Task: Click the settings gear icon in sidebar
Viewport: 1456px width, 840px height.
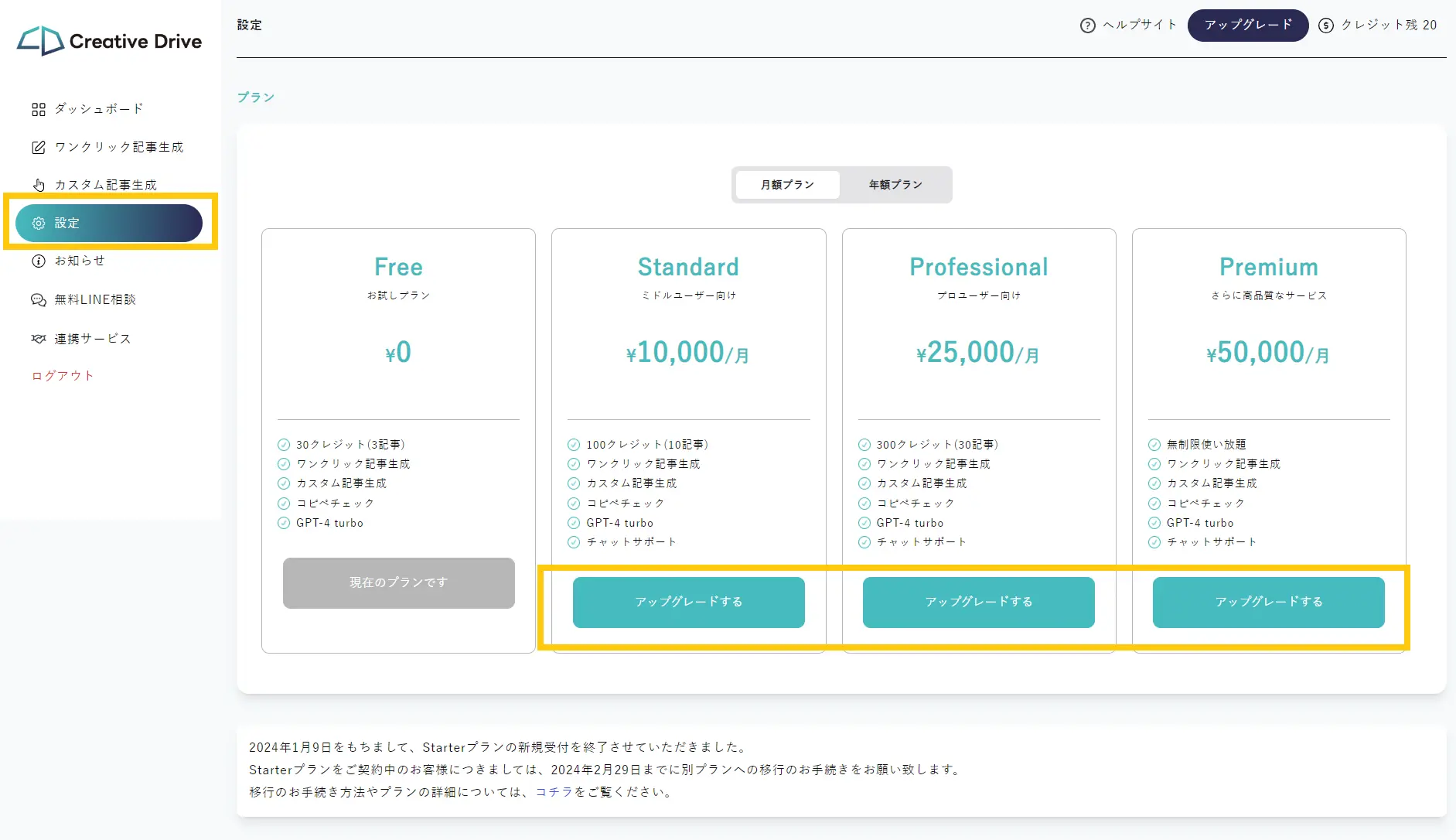Action: coord(39,224)
